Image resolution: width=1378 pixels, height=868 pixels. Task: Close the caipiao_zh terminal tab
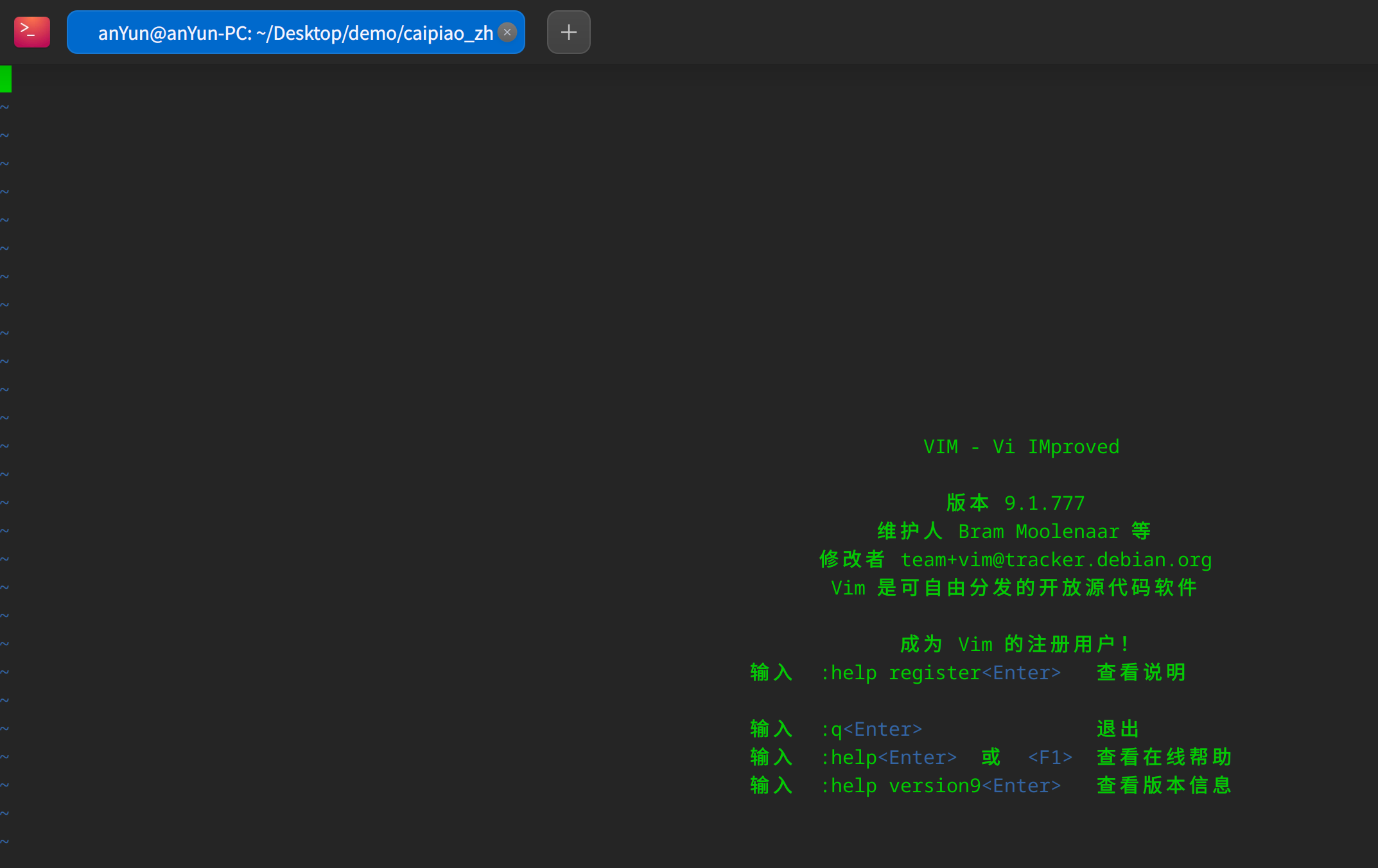tap(507, 32)
